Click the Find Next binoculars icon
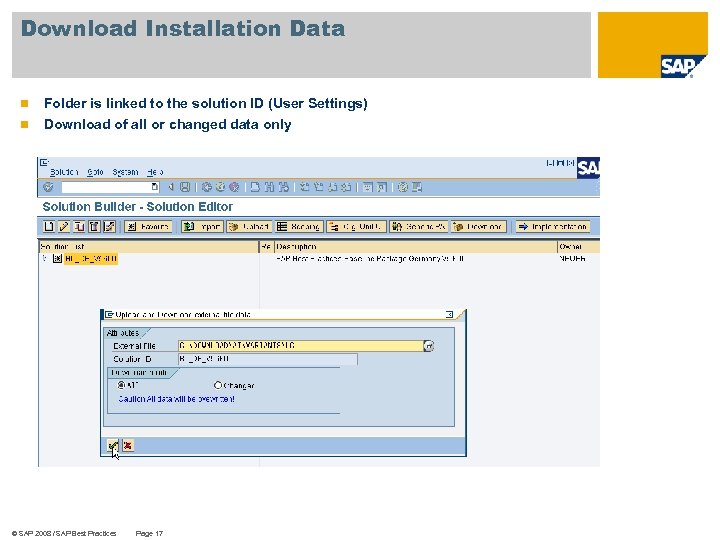Image resolution: width=720 pixels, height=540 pixels. pyautogui.click(x=284, y=187)
